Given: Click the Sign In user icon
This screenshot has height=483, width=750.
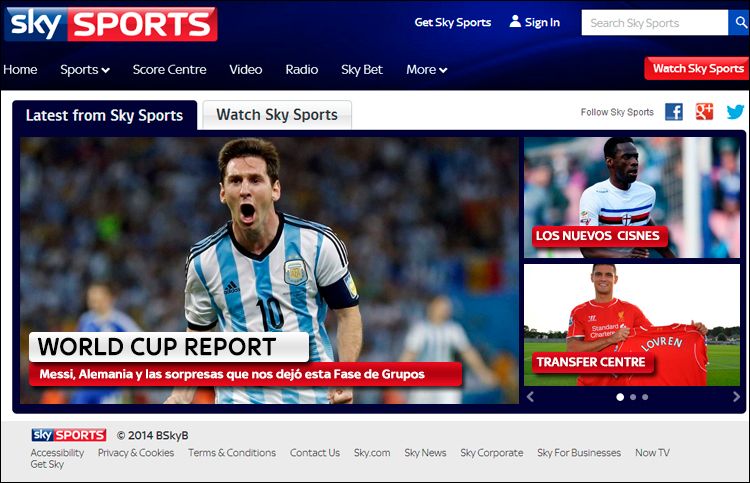Looking at the screenshot, I should tap(515, 22).
